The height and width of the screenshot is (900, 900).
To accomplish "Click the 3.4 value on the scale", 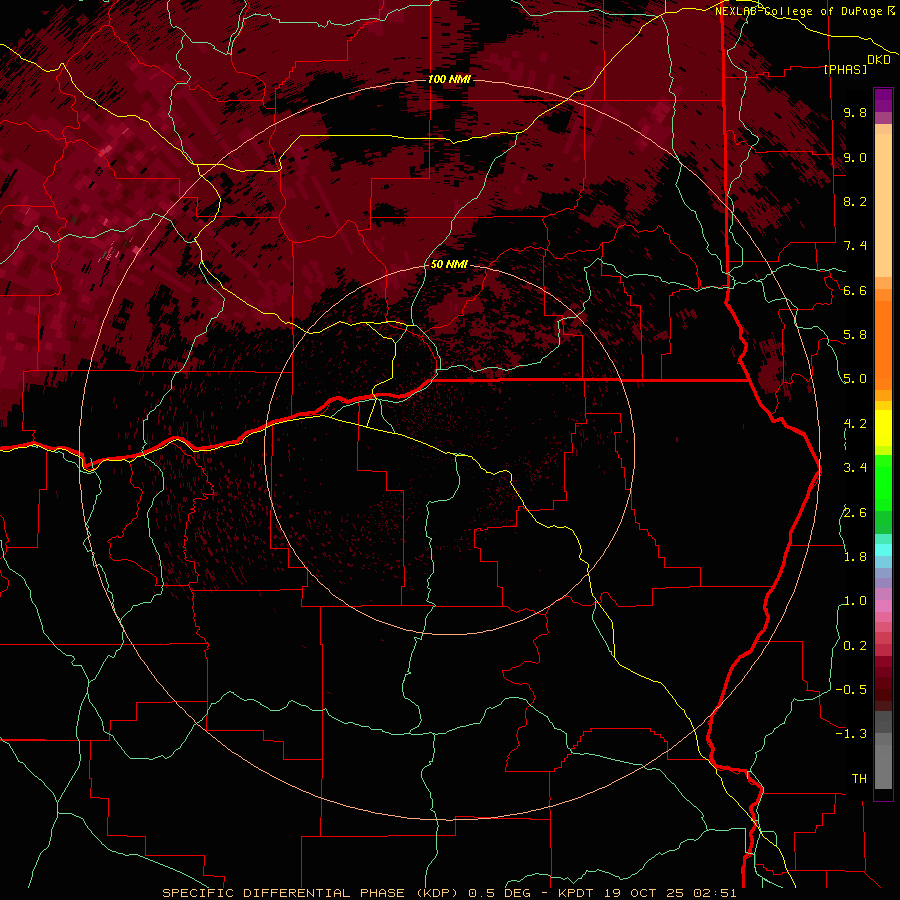I will point(855,468).
